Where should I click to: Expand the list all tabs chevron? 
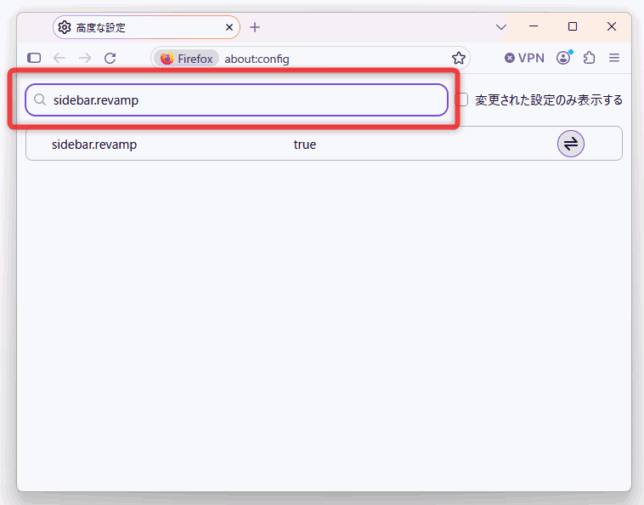coord(501,28)
